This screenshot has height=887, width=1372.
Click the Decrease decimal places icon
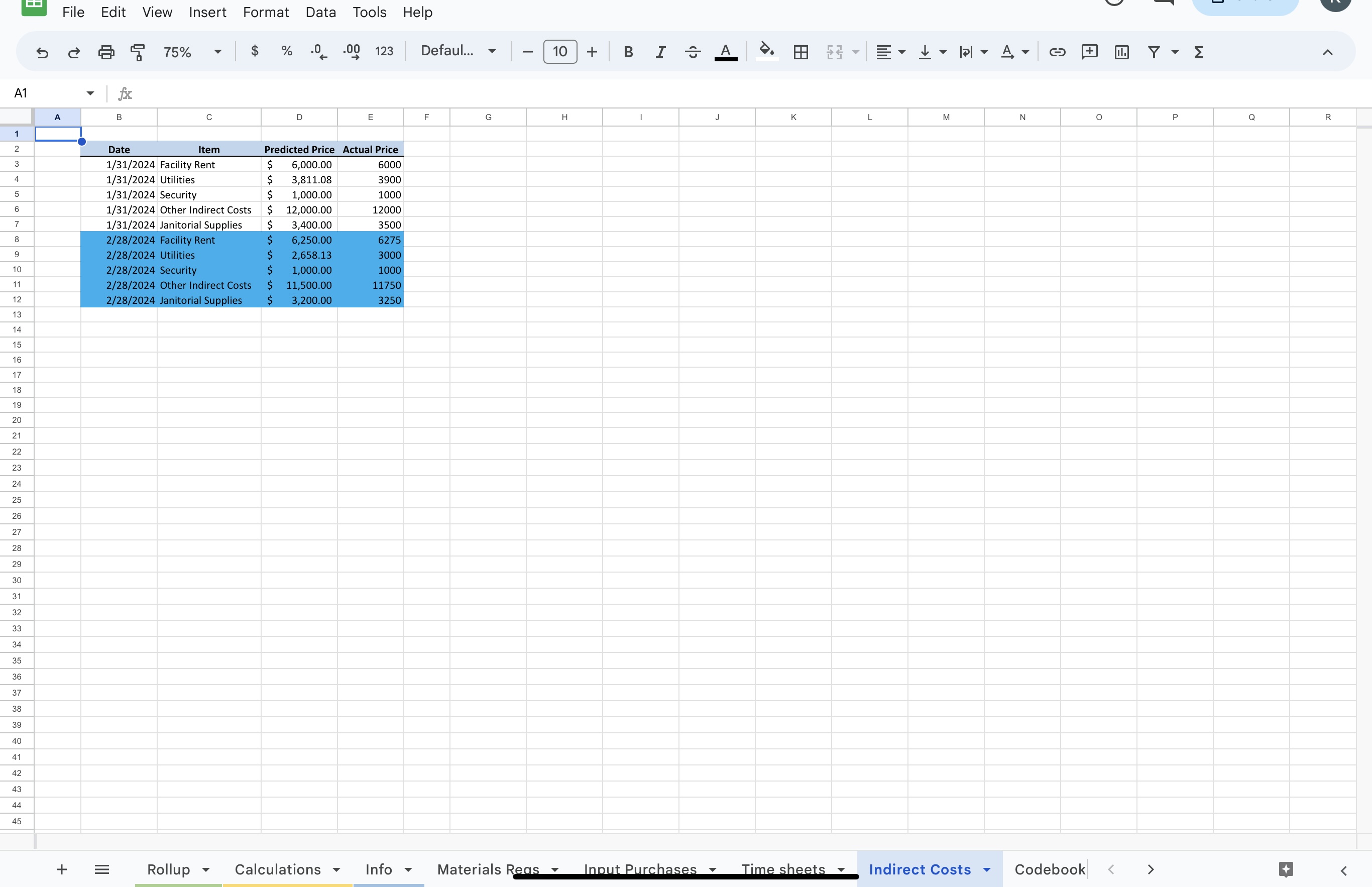(318, 52)
